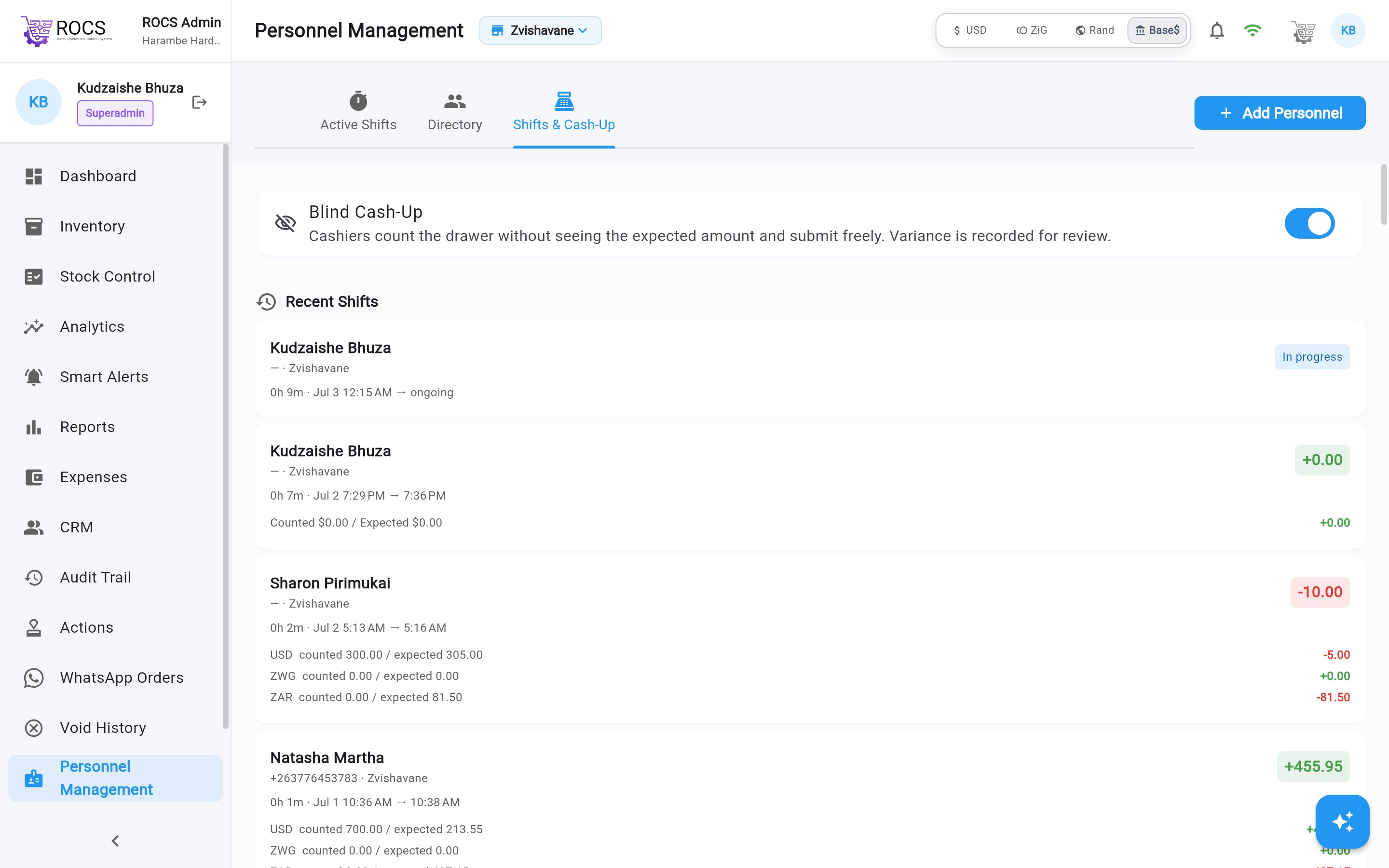Click the Actions stamp icon
The image size is (1389, 868).
(34, 627)
